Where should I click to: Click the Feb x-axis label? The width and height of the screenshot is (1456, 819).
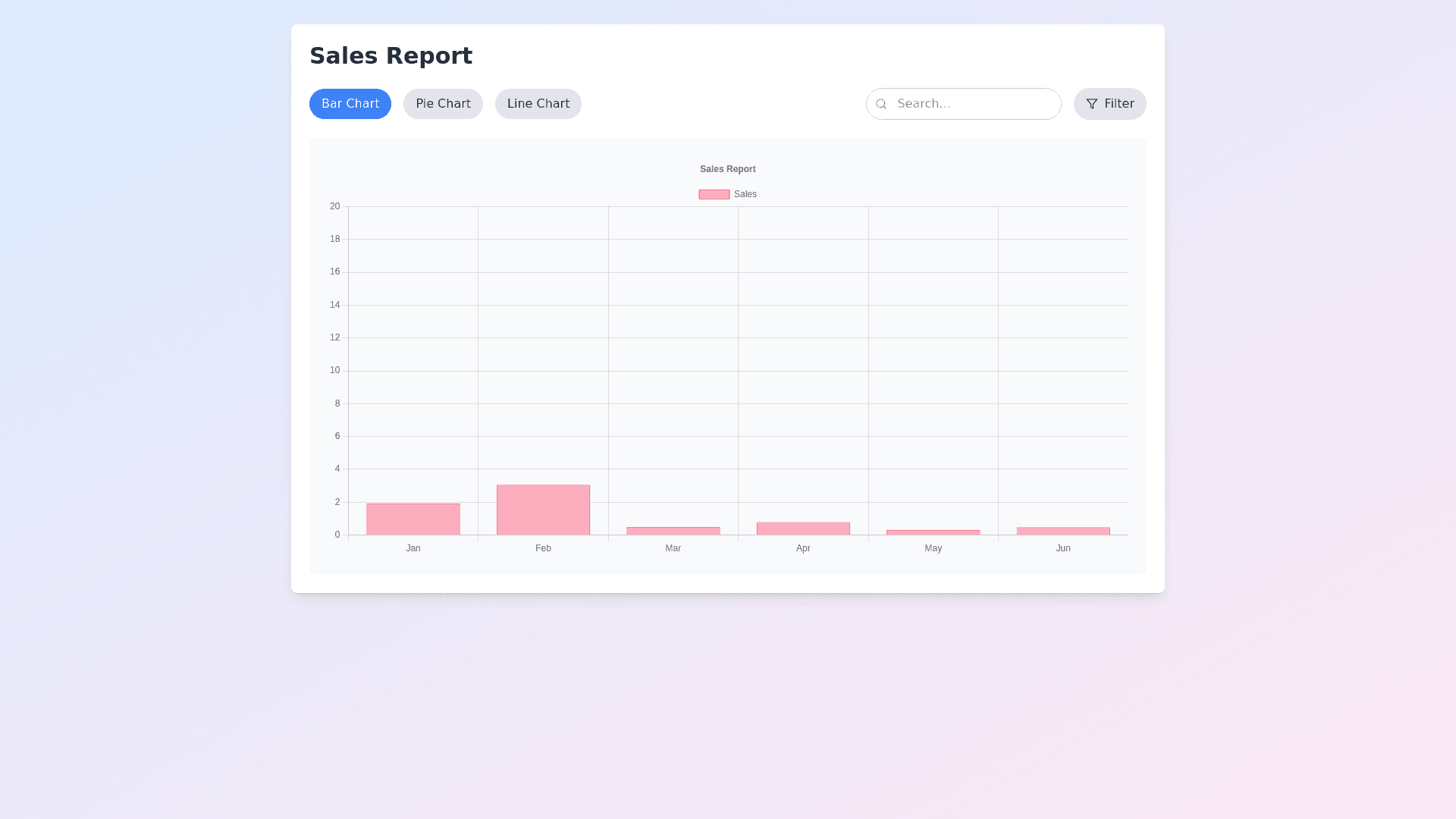pyautogui.click(x=543, y=548)
